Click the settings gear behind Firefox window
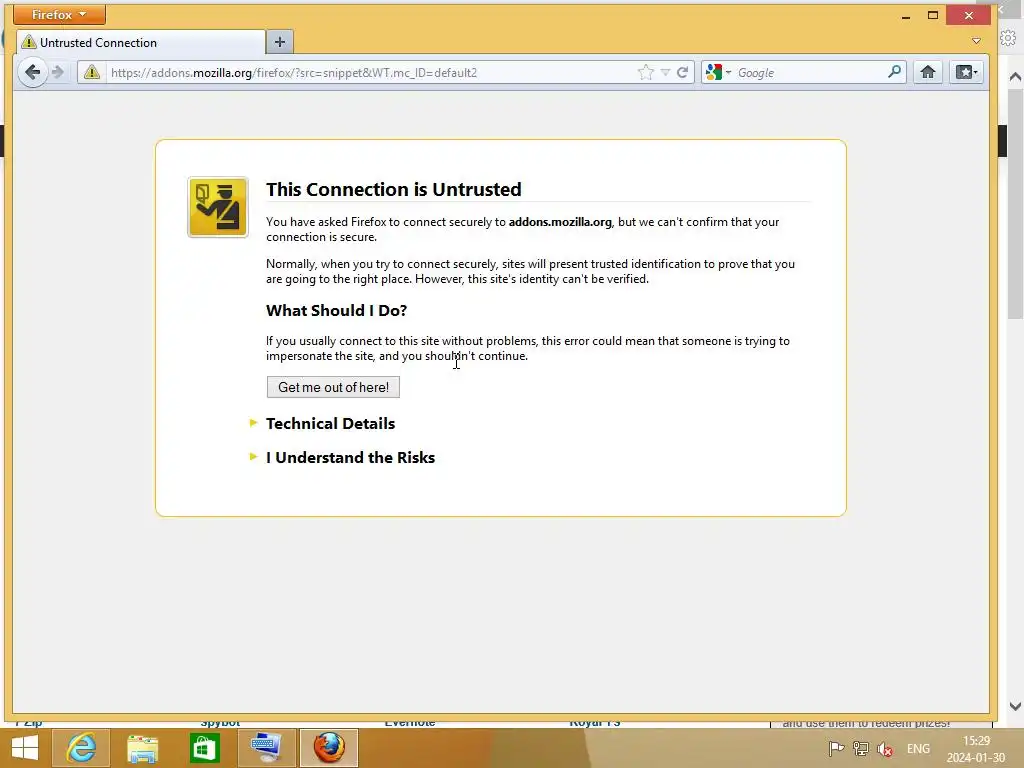The image size is (1024, 768). tap(1008, 38)
